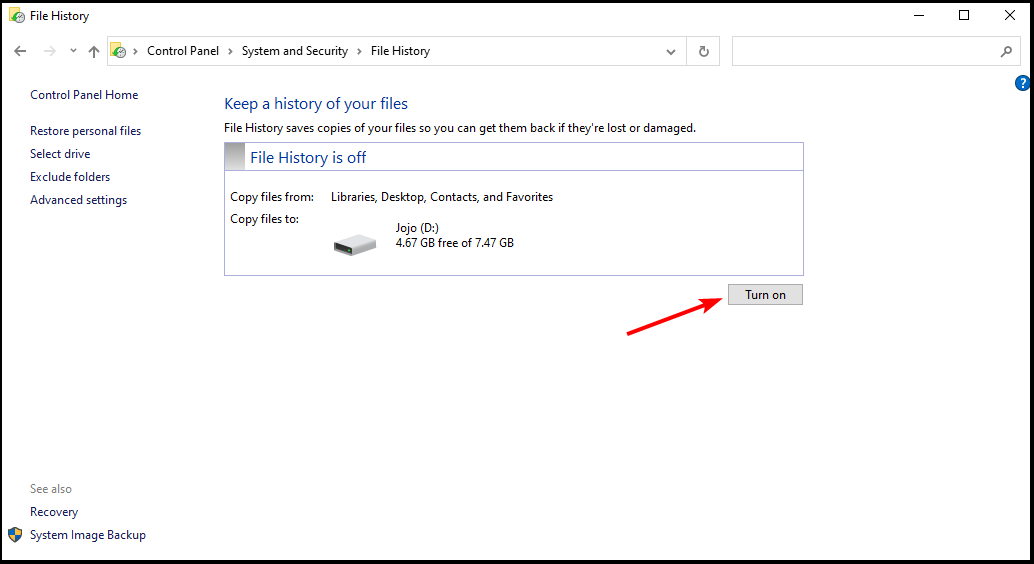Go up one level with Up arrow
The height and width of the screenshot is (564, 1034).
tap(94, 51)
